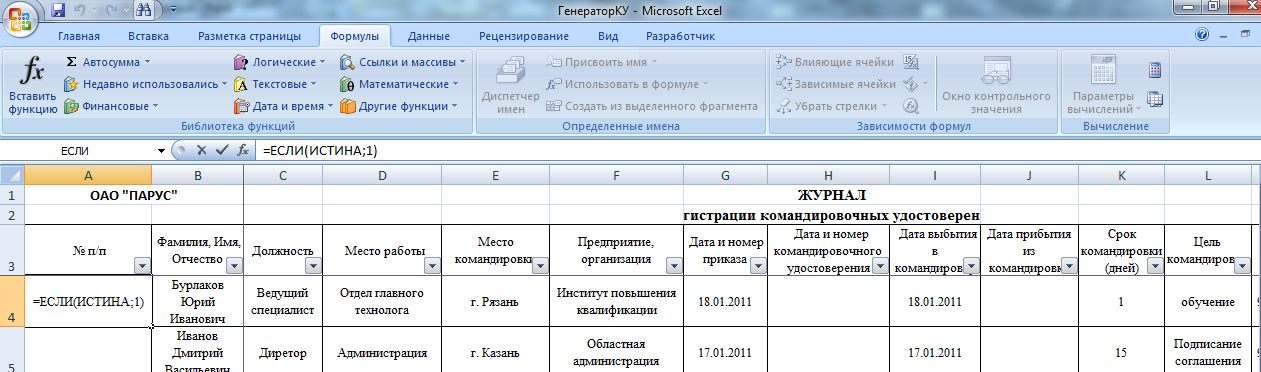
Task: Open Математические functions list
Action: (401, 84)
